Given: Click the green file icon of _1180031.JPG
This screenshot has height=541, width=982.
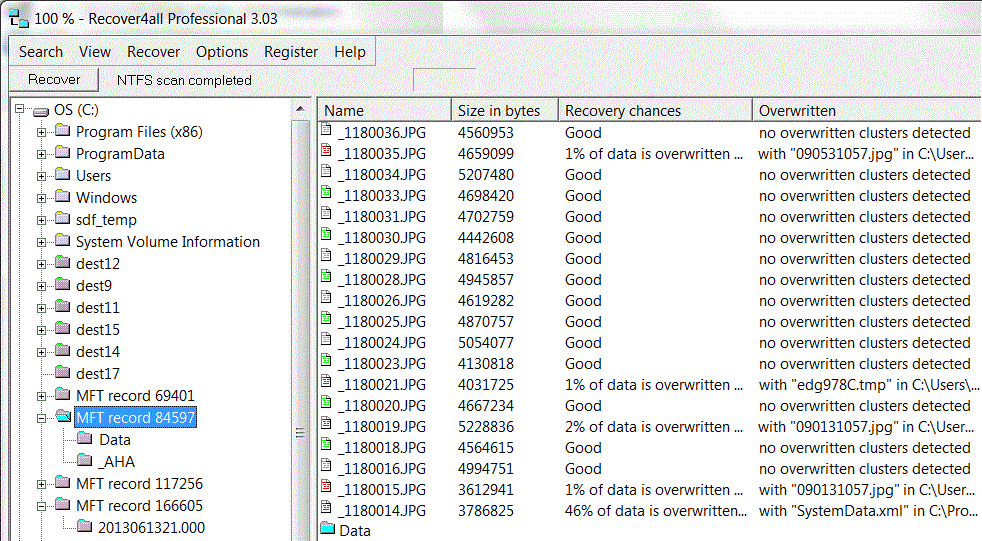Looking at the screenshot, I should pyautogui.click(x=326, y=214).
